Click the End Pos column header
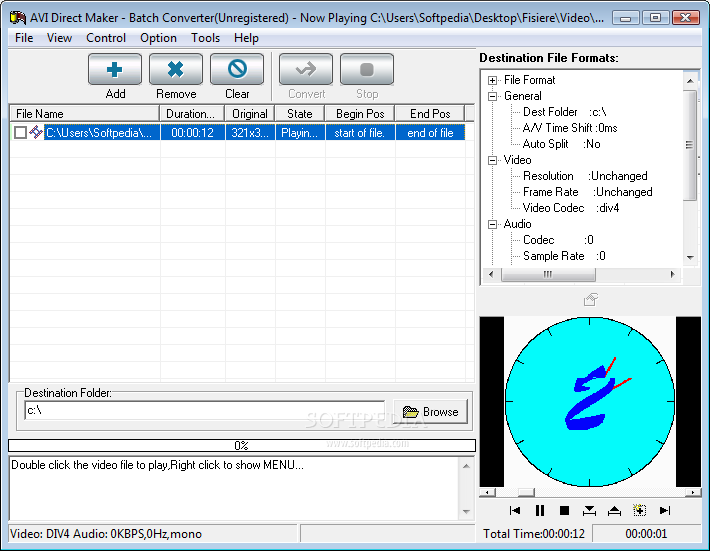710x551 pixels. 430,114
